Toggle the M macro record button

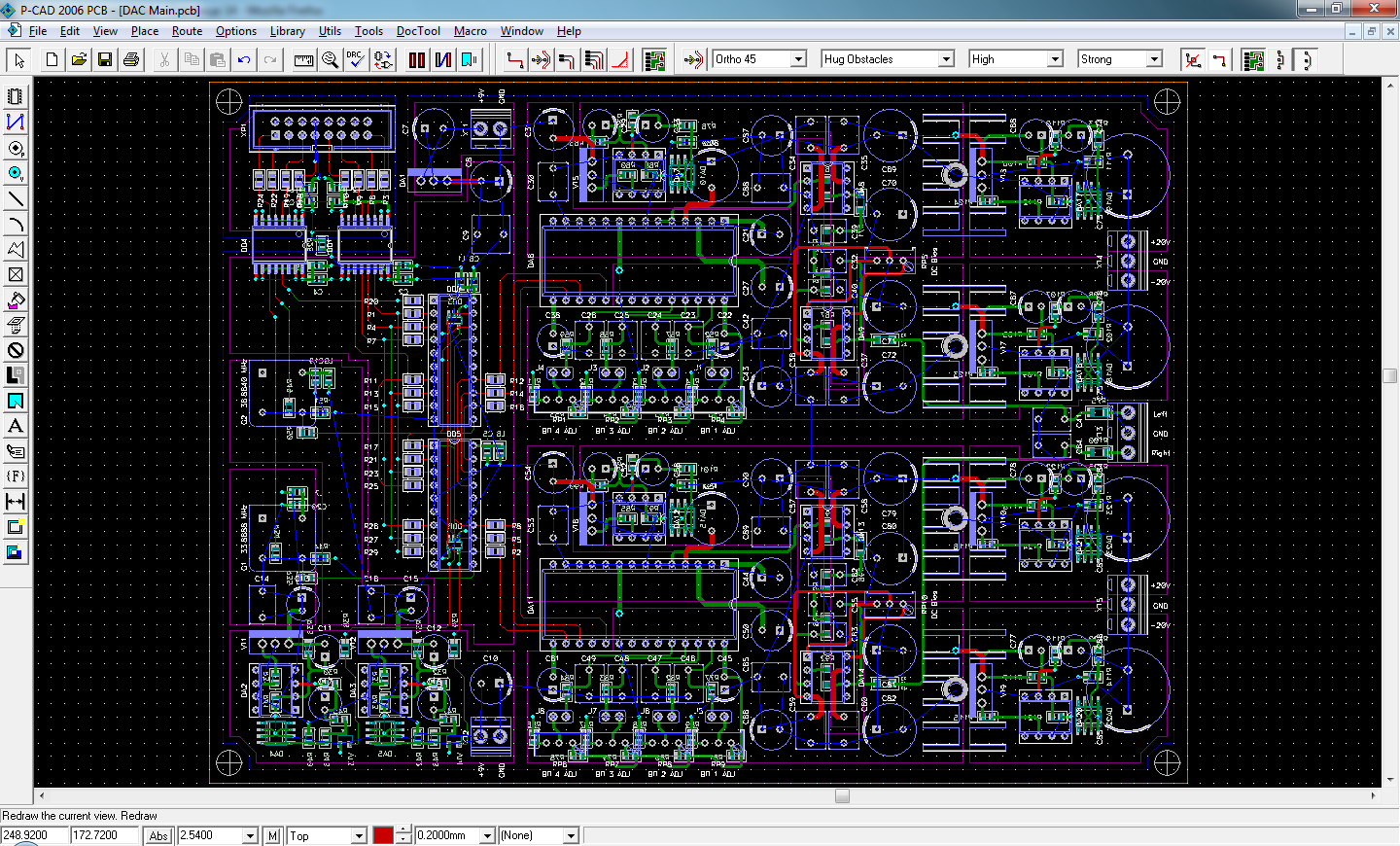pyautogui.click(x=273, y=835)
